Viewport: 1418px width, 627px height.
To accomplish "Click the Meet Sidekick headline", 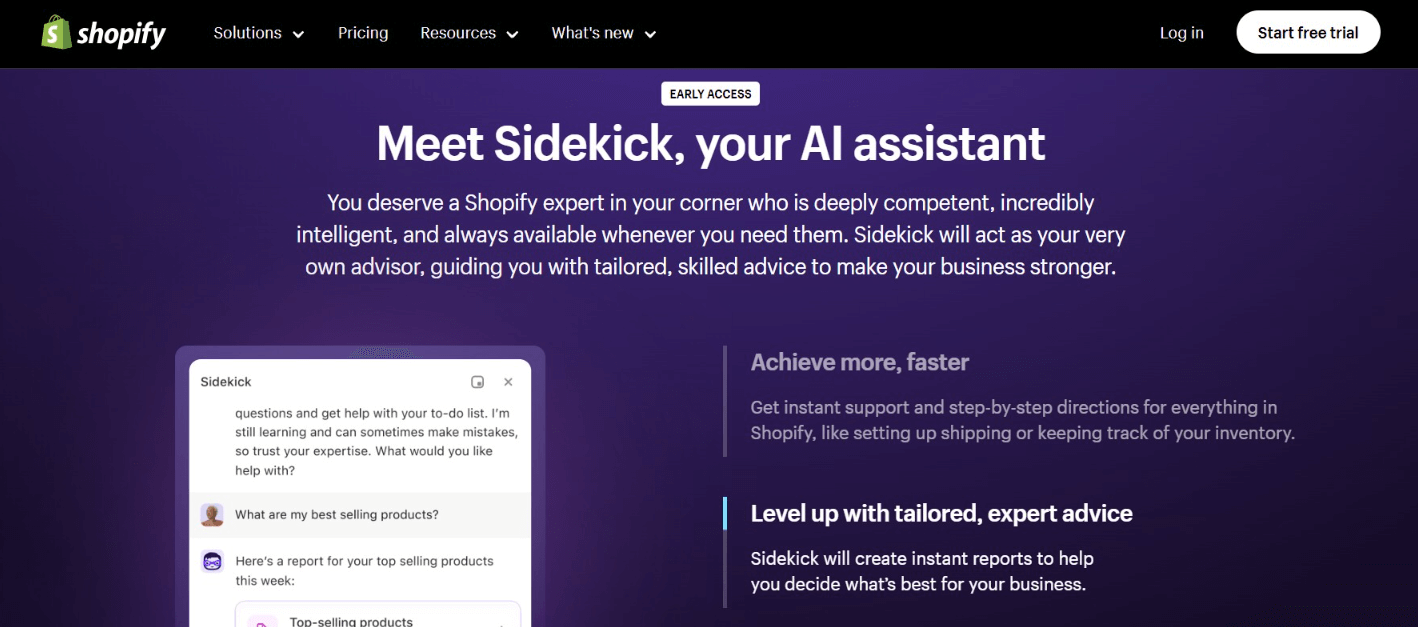I will [x=710, y=144].
